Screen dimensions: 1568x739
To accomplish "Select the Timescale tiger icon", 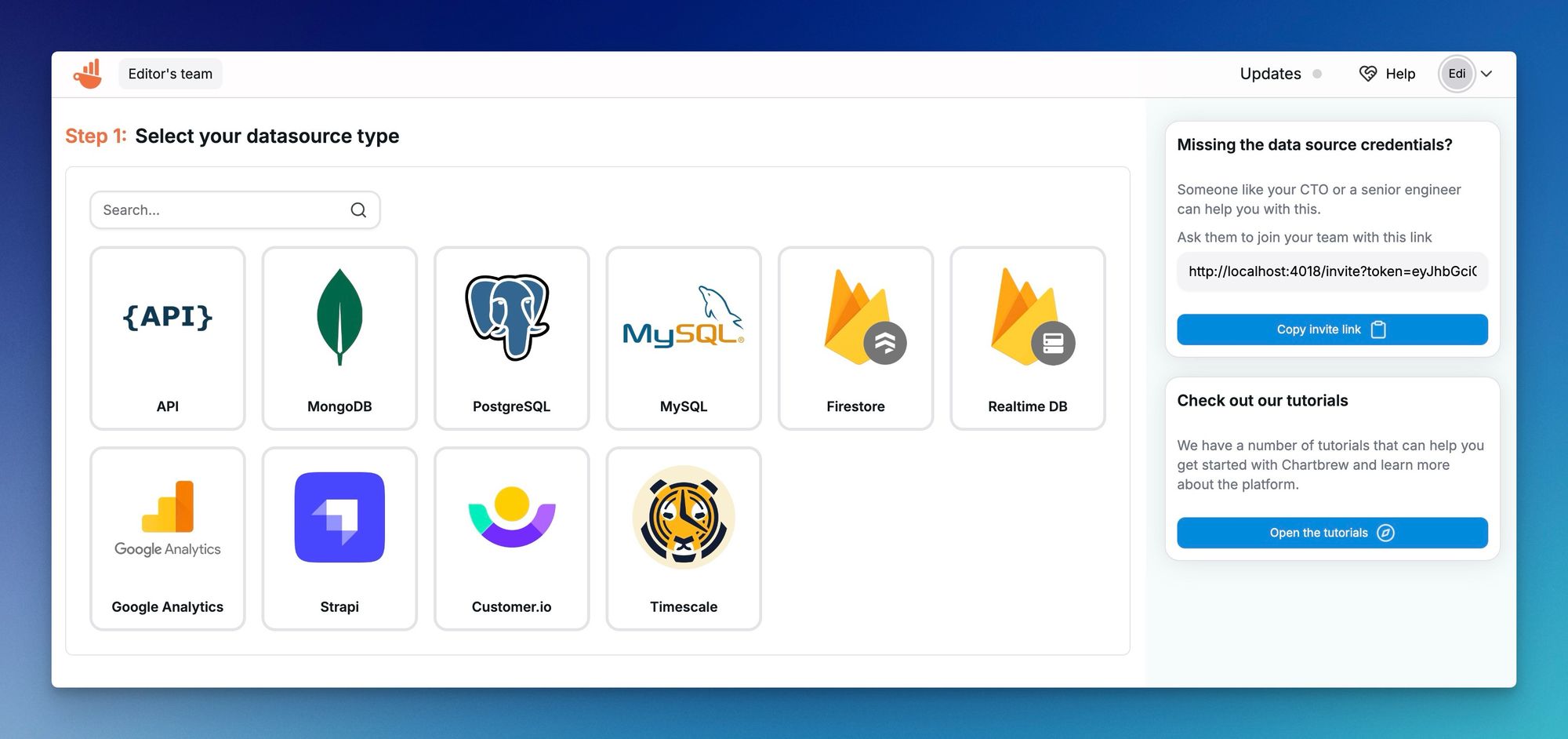I will point(684,517).
